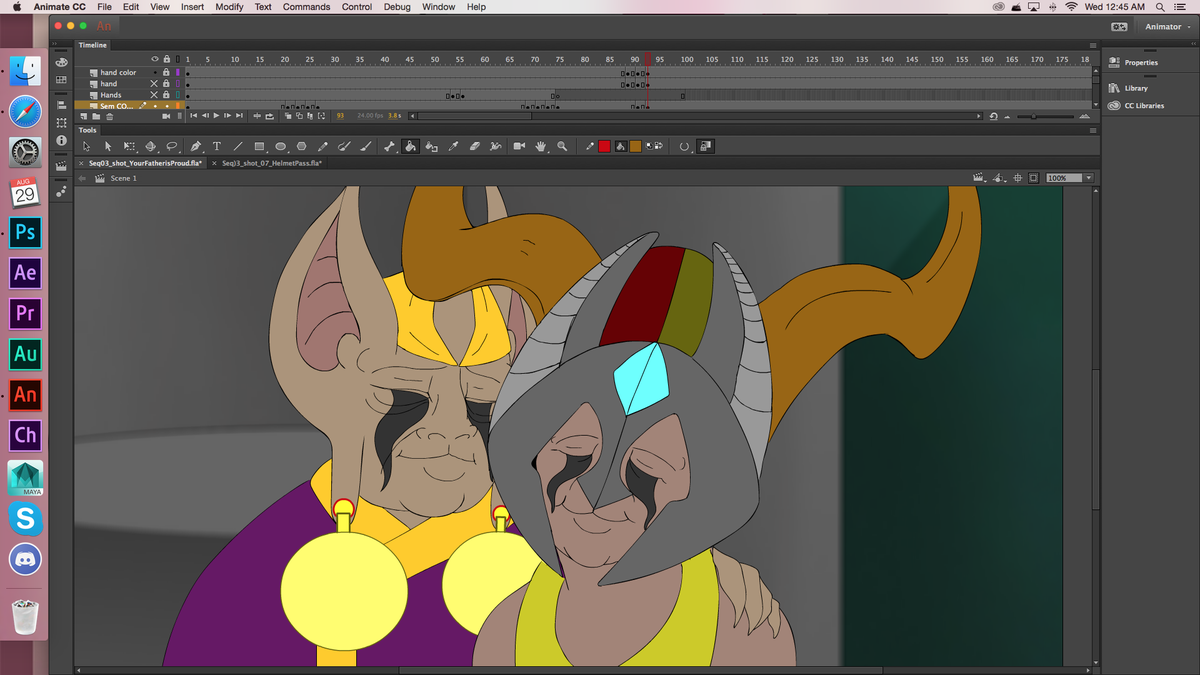This screenshot has height=675, width=1200.
Task: Open the Tools panel options menu
Action: [x=1093, y=130]
